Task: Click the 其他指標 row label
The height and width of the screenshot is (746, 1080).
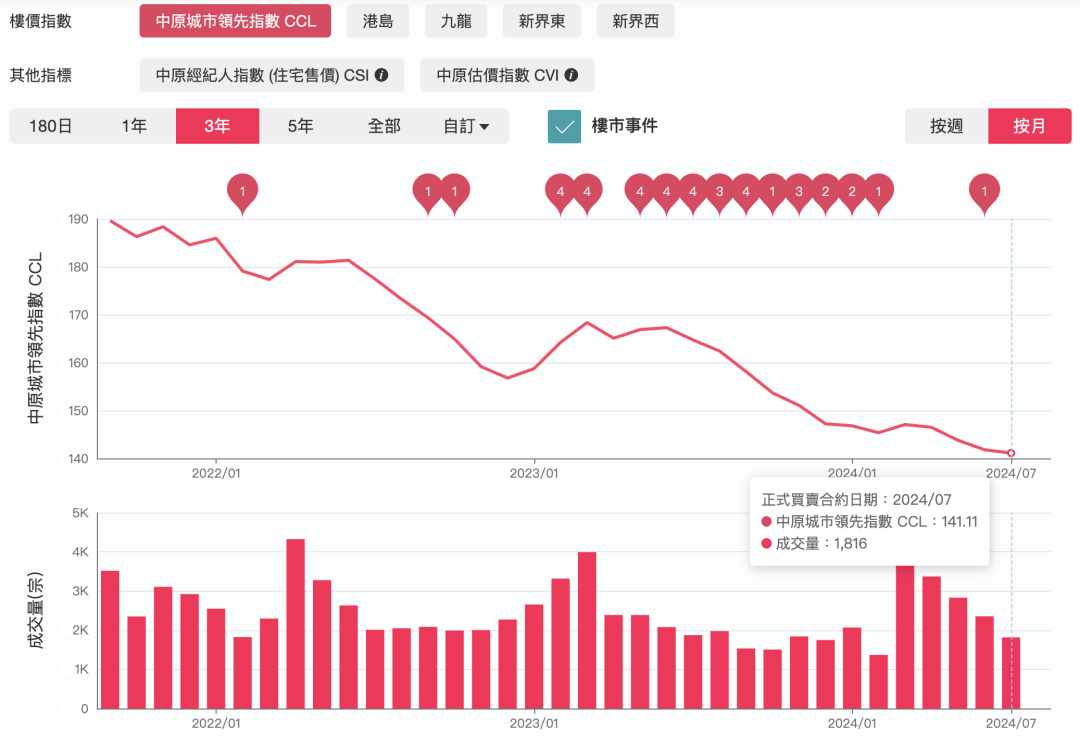Action: pos(41,75)
